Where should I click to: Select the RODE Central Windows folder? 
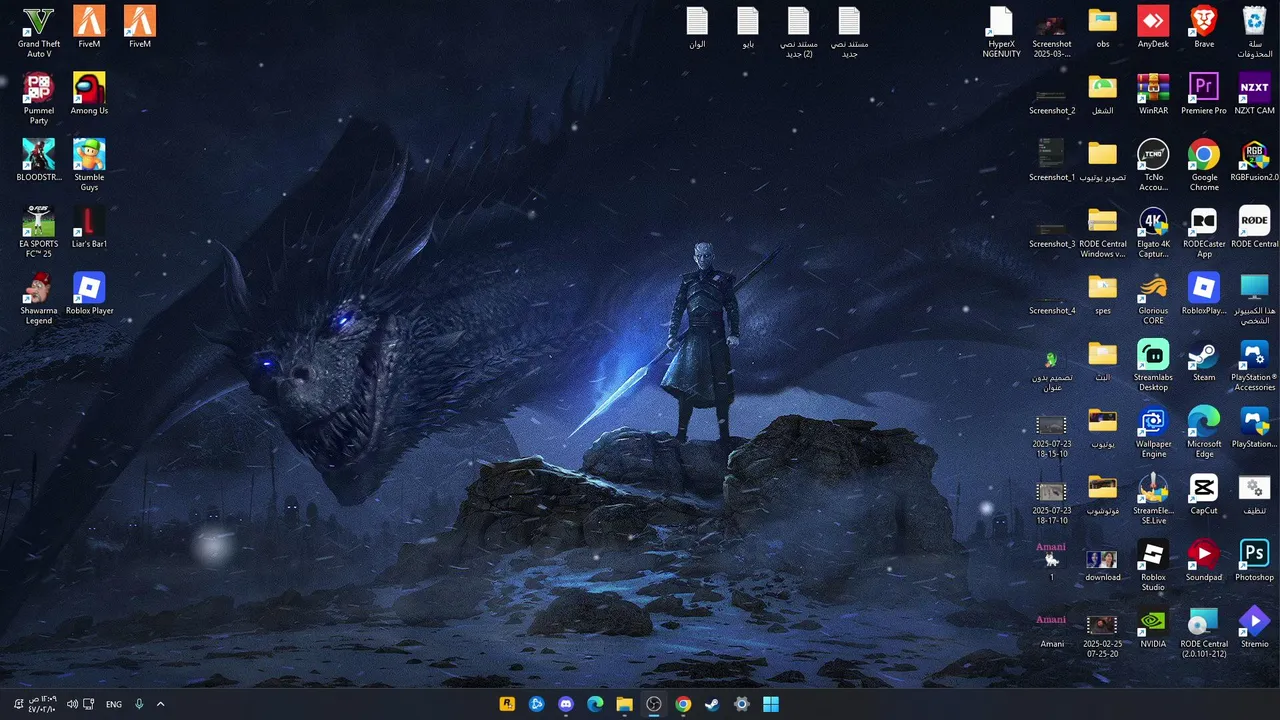1102,231
